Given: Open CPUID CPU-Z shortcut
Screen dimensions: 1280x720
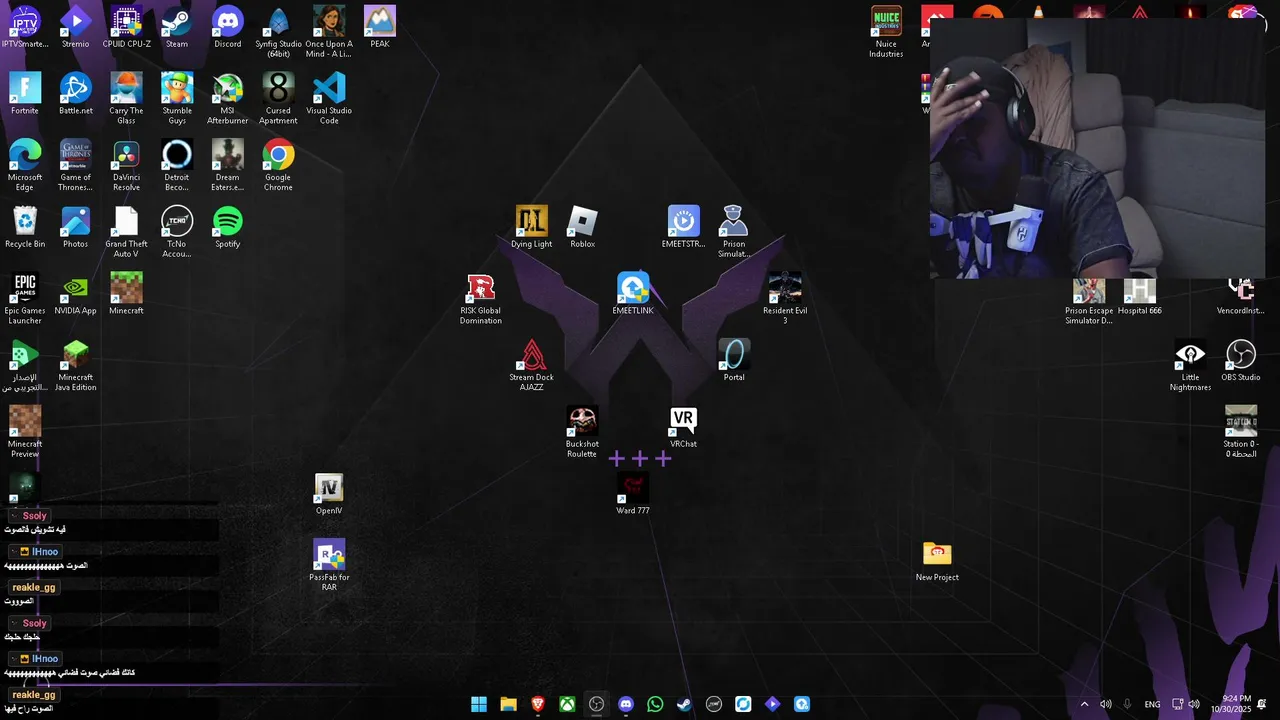Looking at the screenshot, I should [x=126, y=28].
